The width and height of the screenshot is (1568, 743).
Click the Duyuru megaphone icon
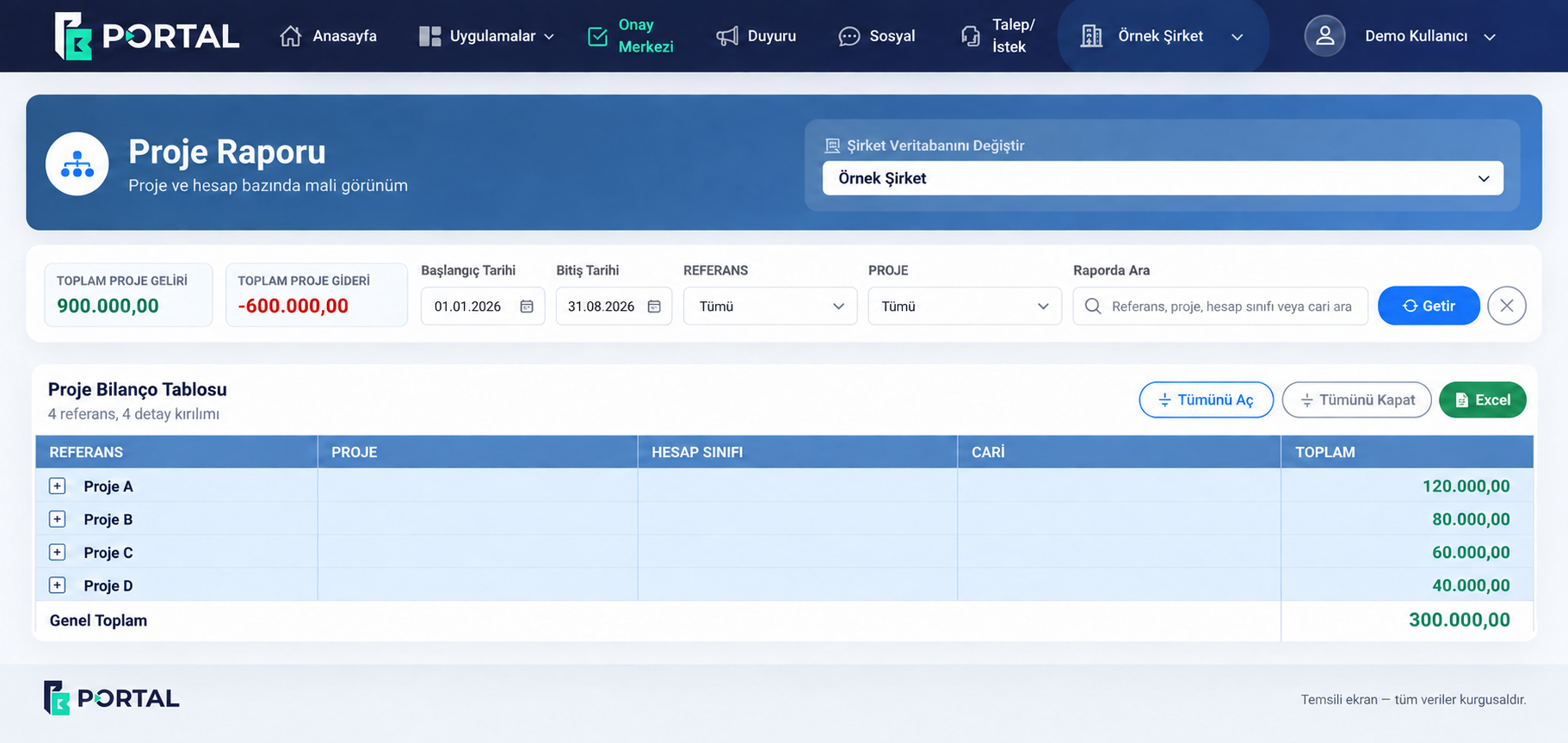[727, 36]
